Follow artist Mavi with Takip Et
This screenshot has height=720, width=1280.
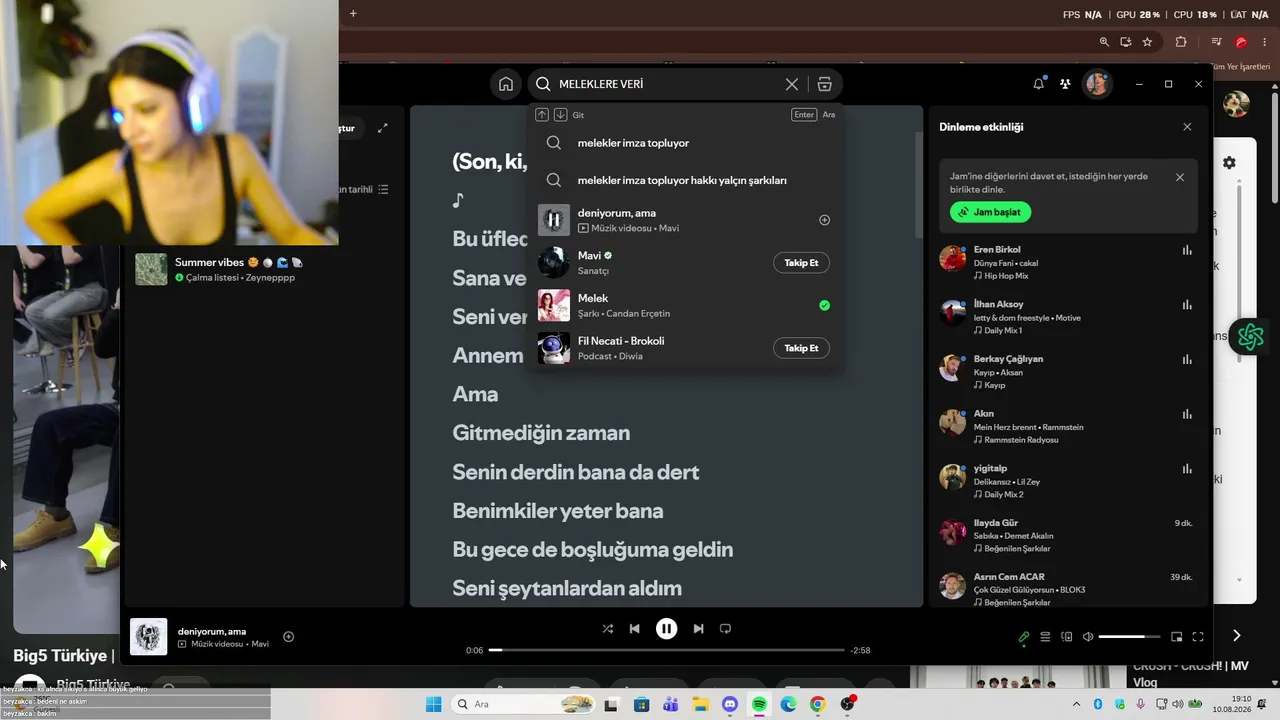click(801, 263)
